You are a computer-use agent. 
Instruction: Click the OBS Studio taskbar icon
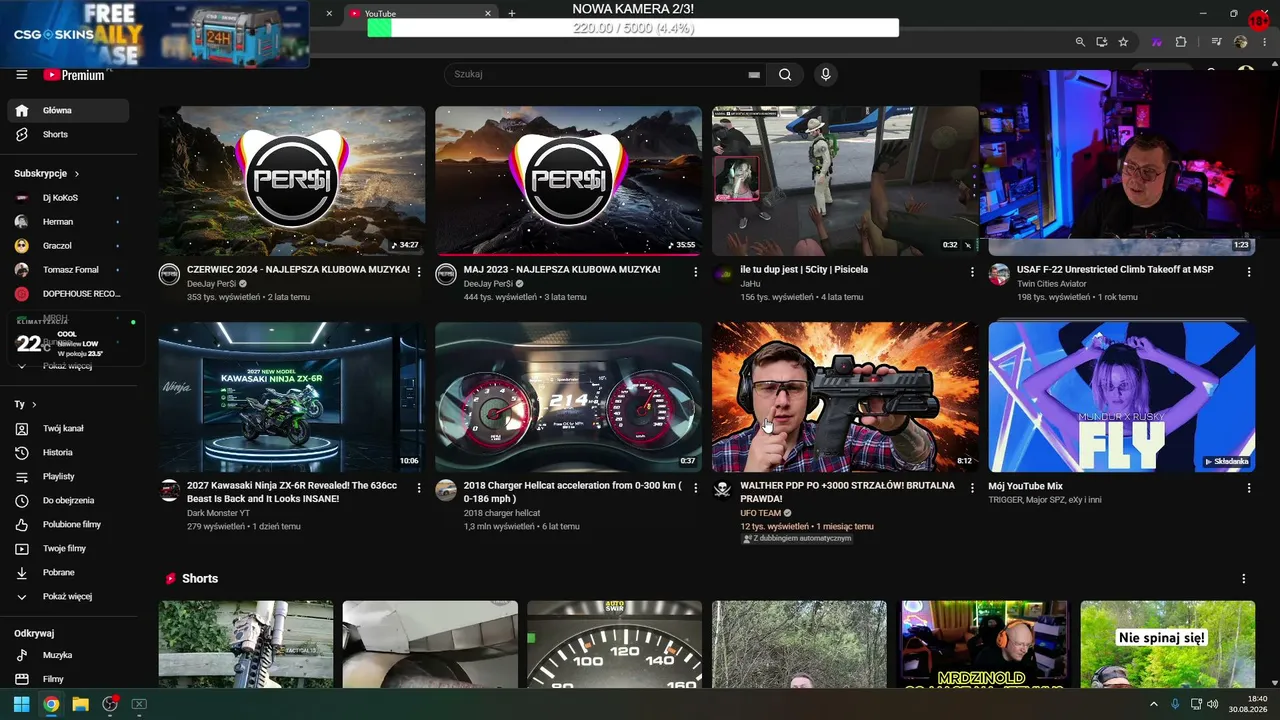point(110,704)
